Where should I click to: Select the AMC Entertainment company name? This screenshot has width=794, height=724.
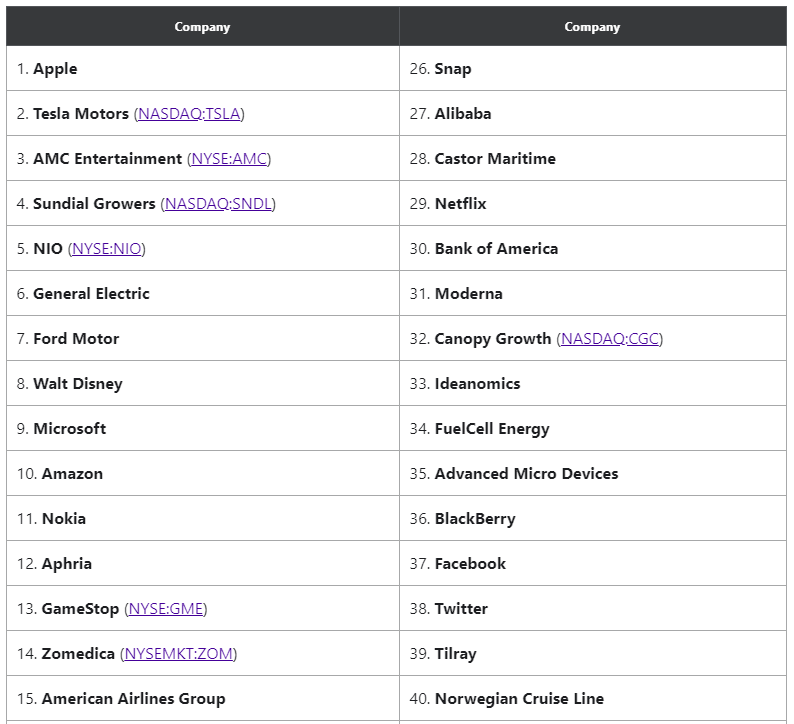(x=107, y=159)
